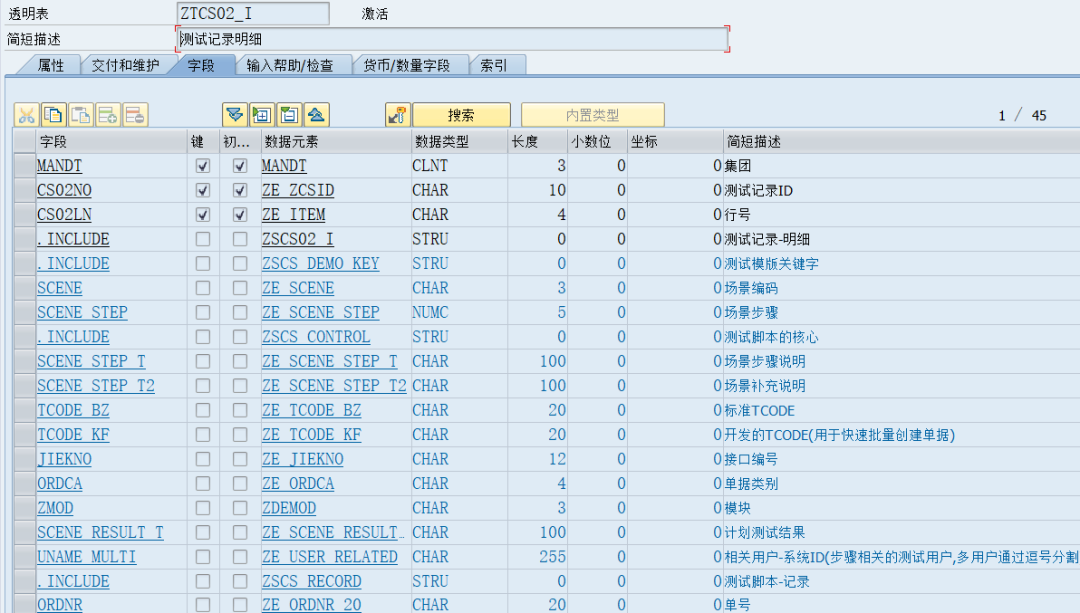Screen dimensions: 1080x613
Task: Uncheck the key checkbox for MANDT
Action: click(204, 165)
